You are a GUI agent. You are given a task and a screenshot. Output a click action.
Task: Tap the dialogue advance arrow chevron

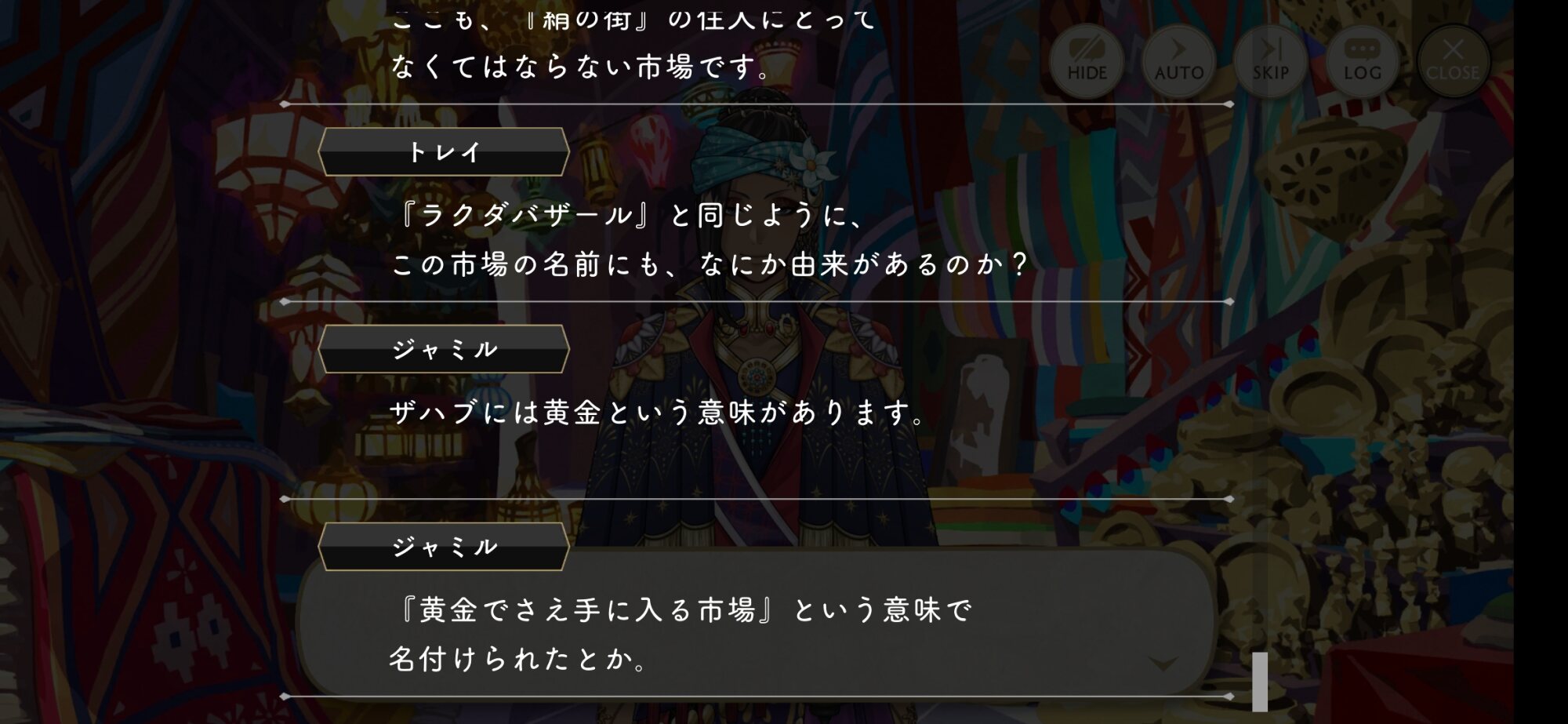[x=1162, y=664]
